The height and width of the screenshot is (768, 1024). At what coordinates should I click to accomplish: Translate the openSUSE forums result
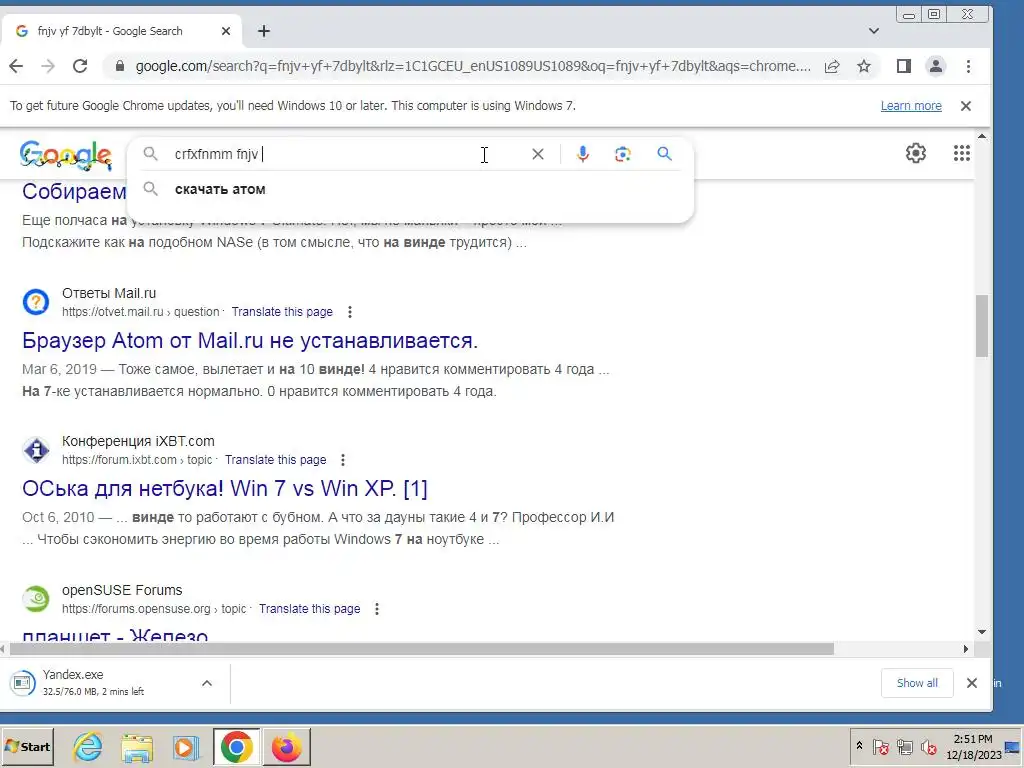310,609
